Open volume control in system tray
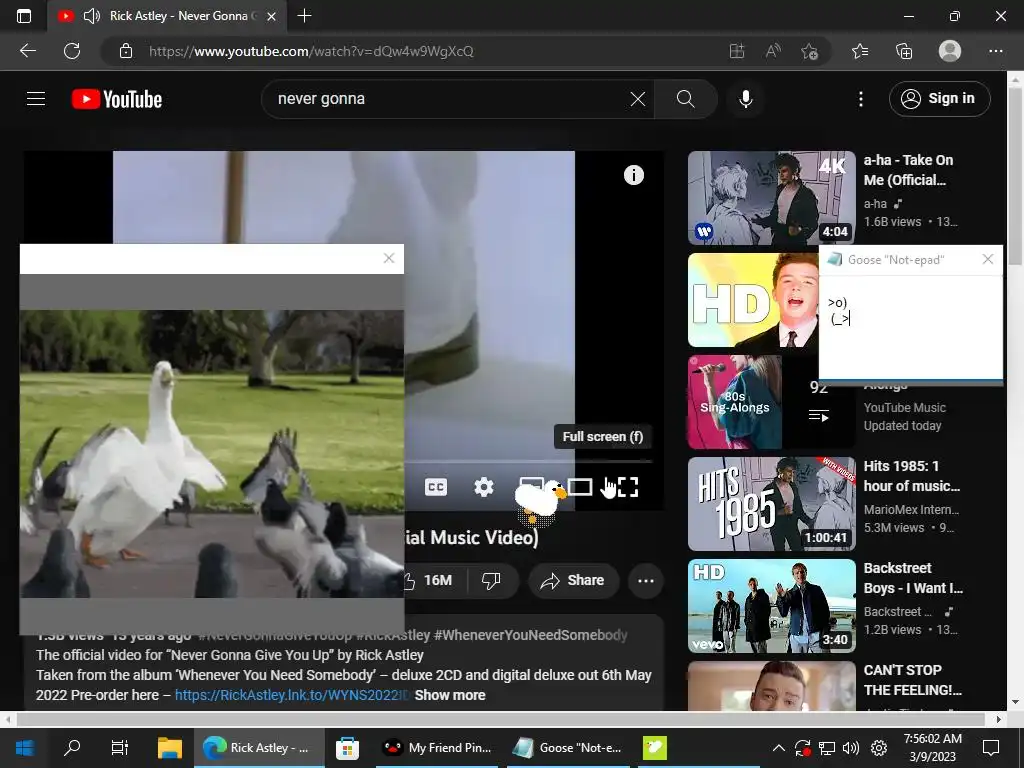The height and width of the screenshot is (768, 1024). coord(851,748)
